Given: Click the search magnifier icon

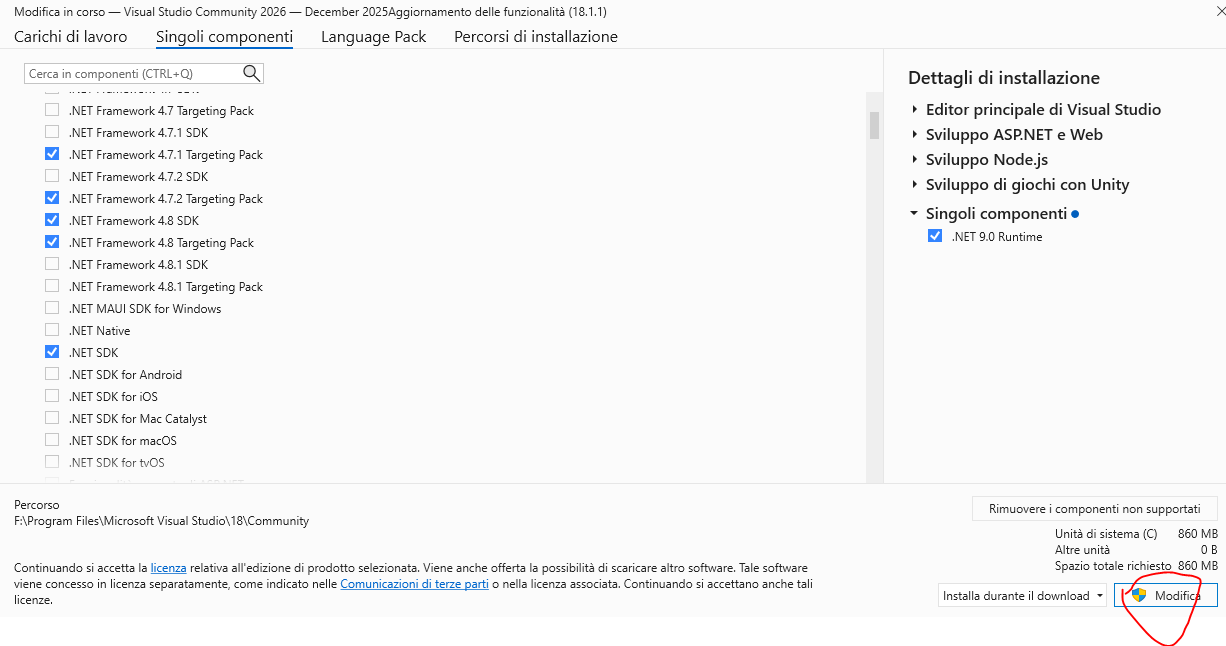Looking at the screenshot, I should pos(251,73).
